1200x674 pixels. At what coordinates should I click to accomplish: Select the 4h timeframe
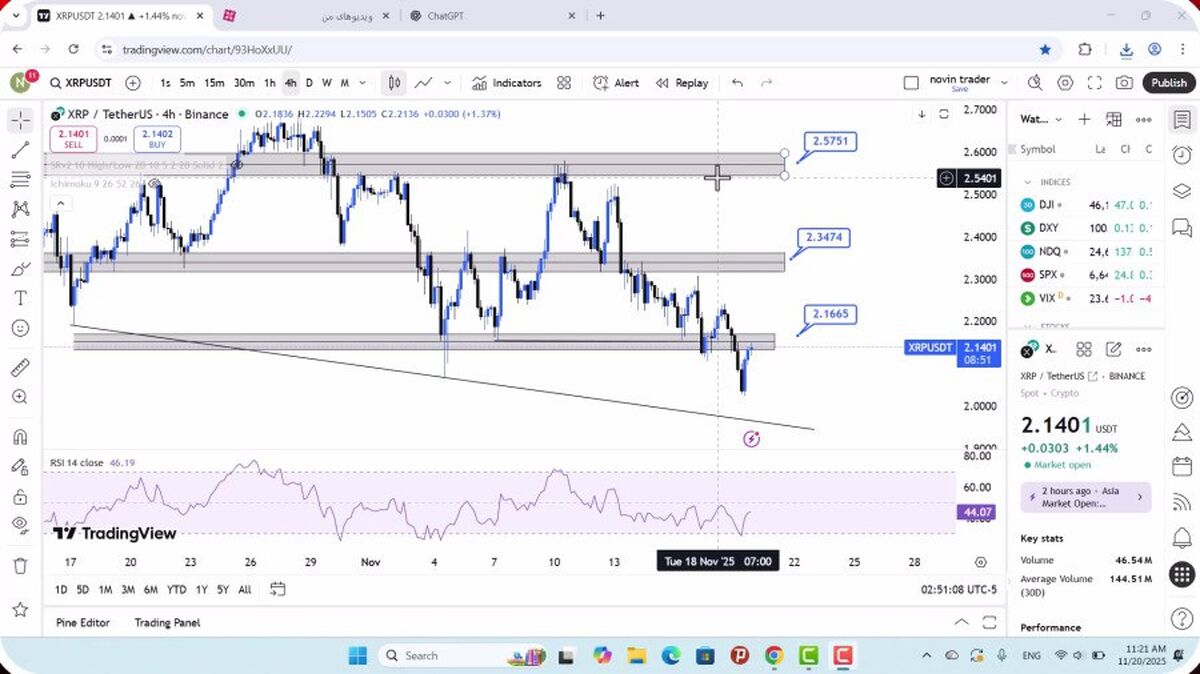click(x=290, y=83)
